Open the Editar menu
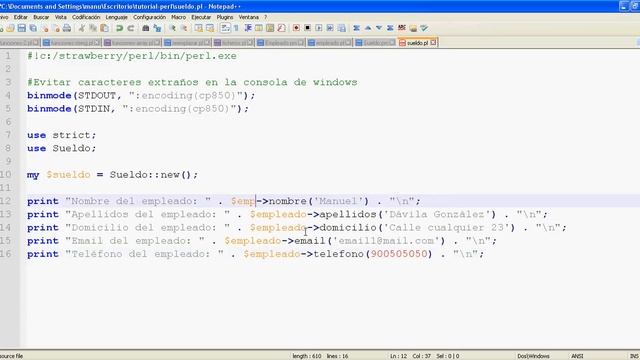Image resolution: width=640 pixels, height=360 pixels. click(20, 17)
